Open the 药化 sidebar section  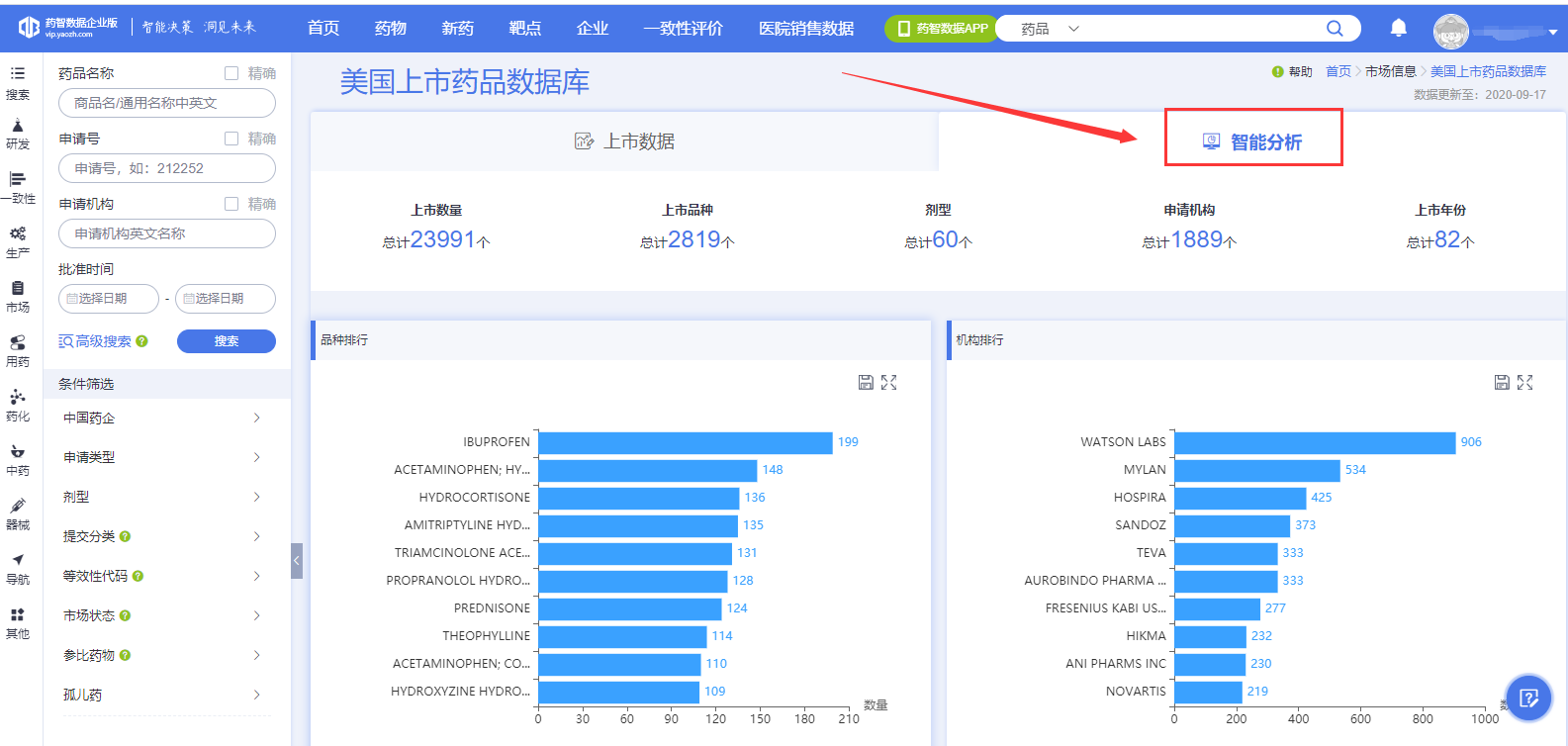[18, 406]
